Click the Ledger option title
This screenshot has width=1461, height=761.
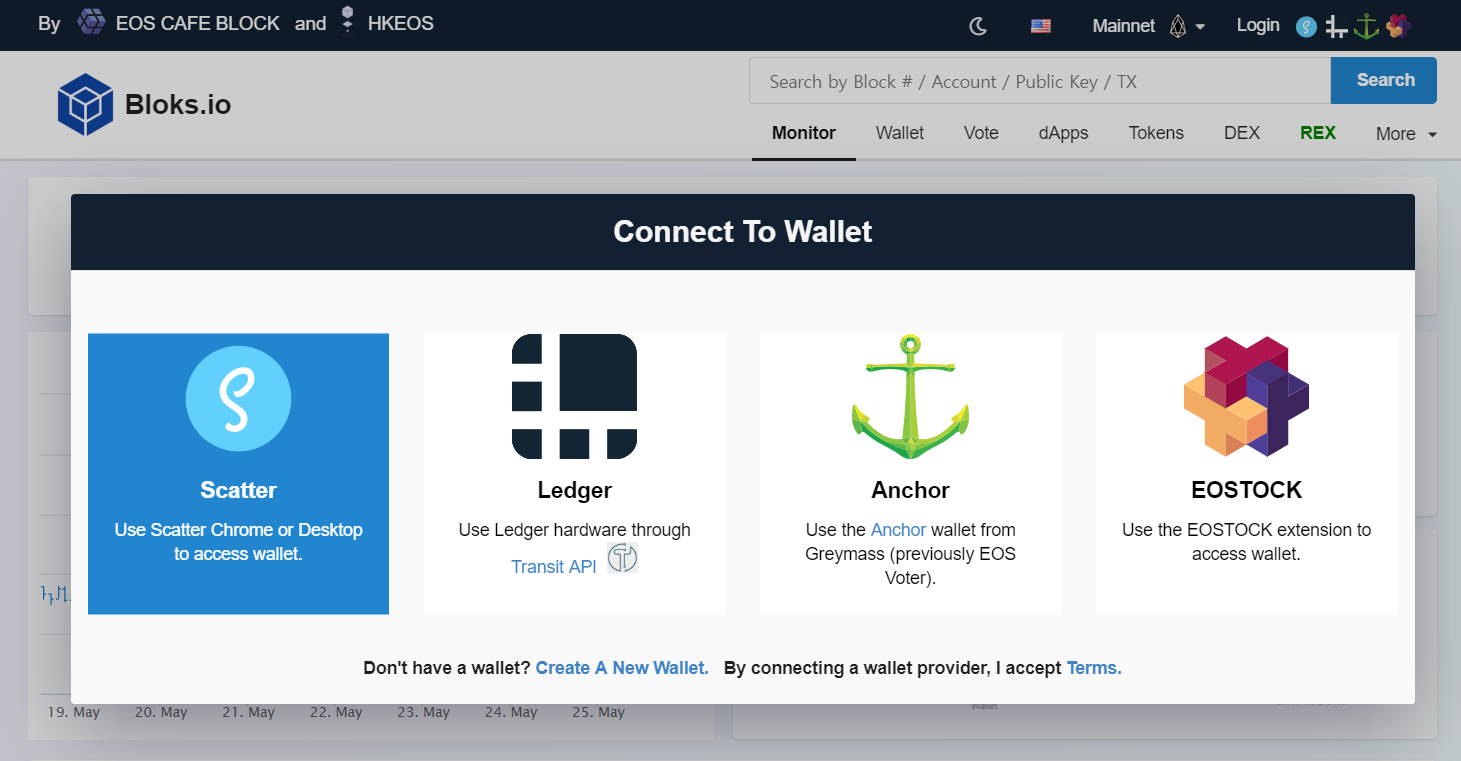(x=574, y=490)
